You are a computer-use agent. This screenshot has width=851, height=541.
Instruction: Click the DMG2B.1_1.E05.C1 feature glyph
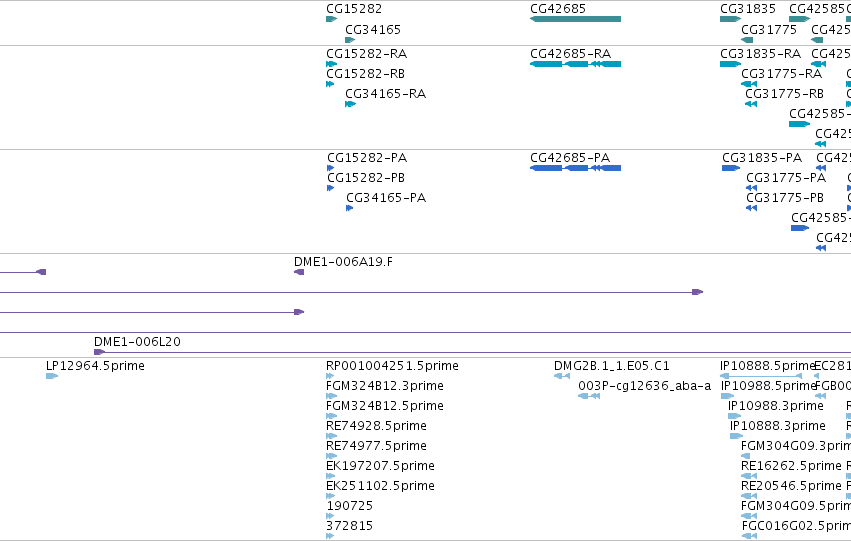click(x=562, y=375)
